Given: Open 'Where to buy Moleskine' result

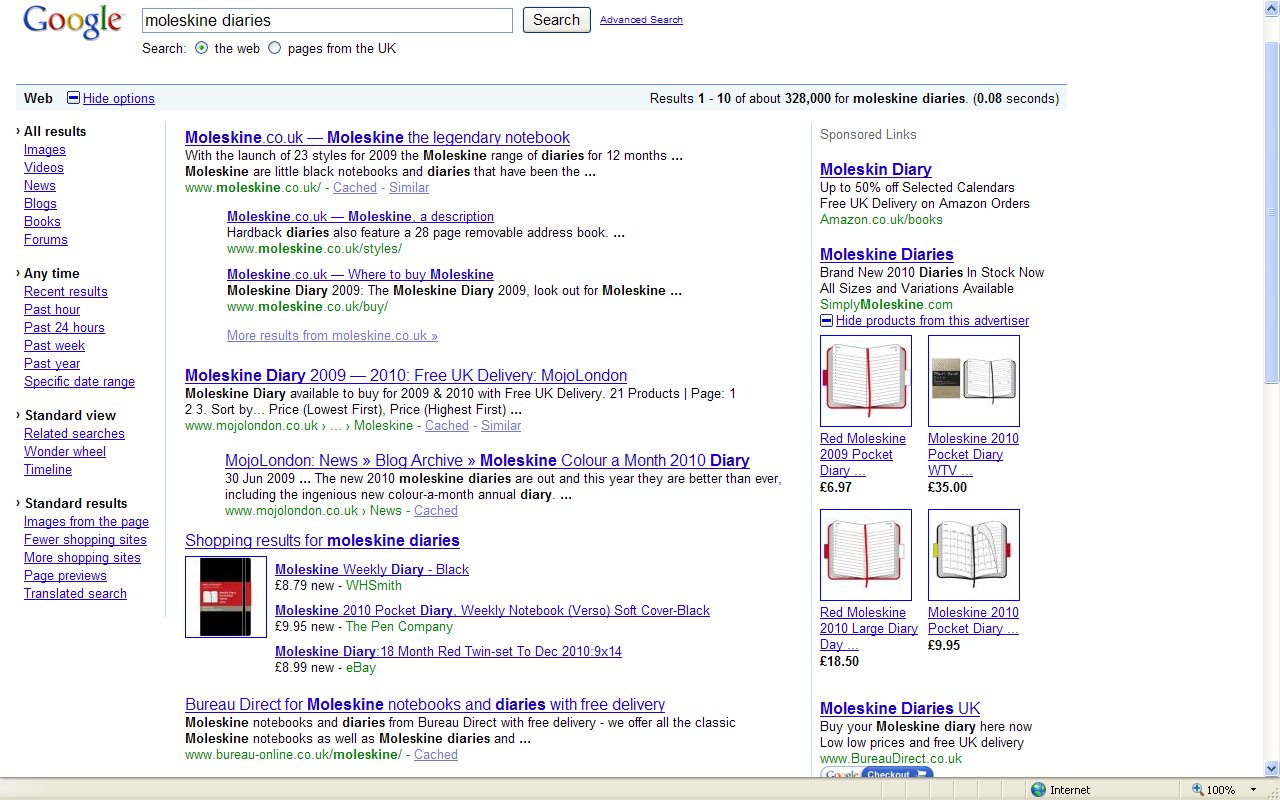Looking at the screenshot, I should coord(360,275).
